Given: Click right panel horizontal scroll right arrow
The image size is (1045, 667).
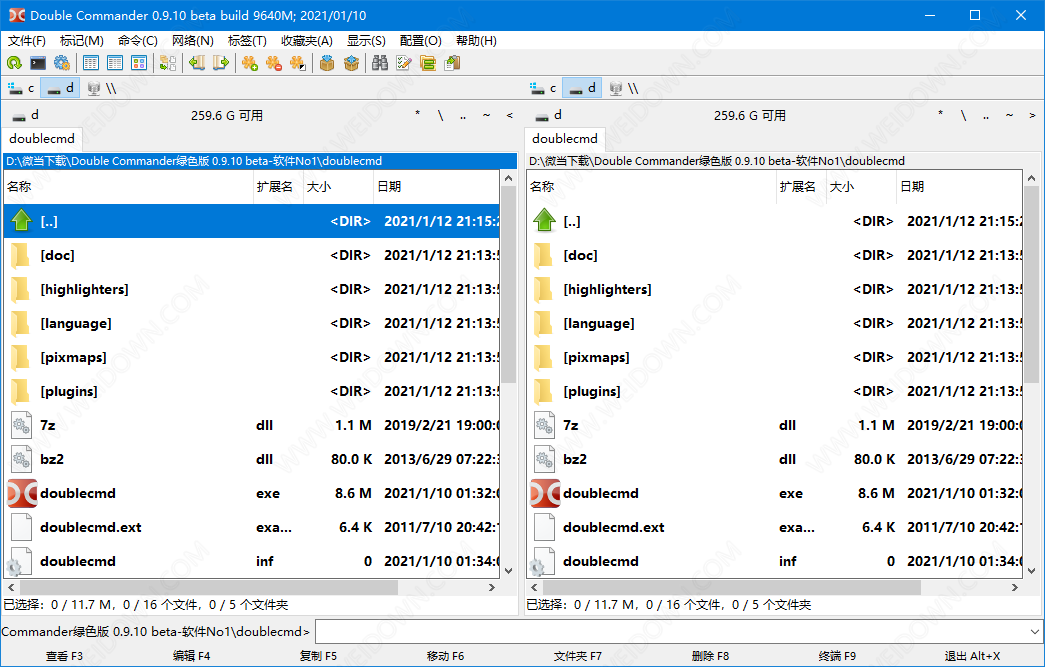Looking at the screenshot, I should 1014,588.
